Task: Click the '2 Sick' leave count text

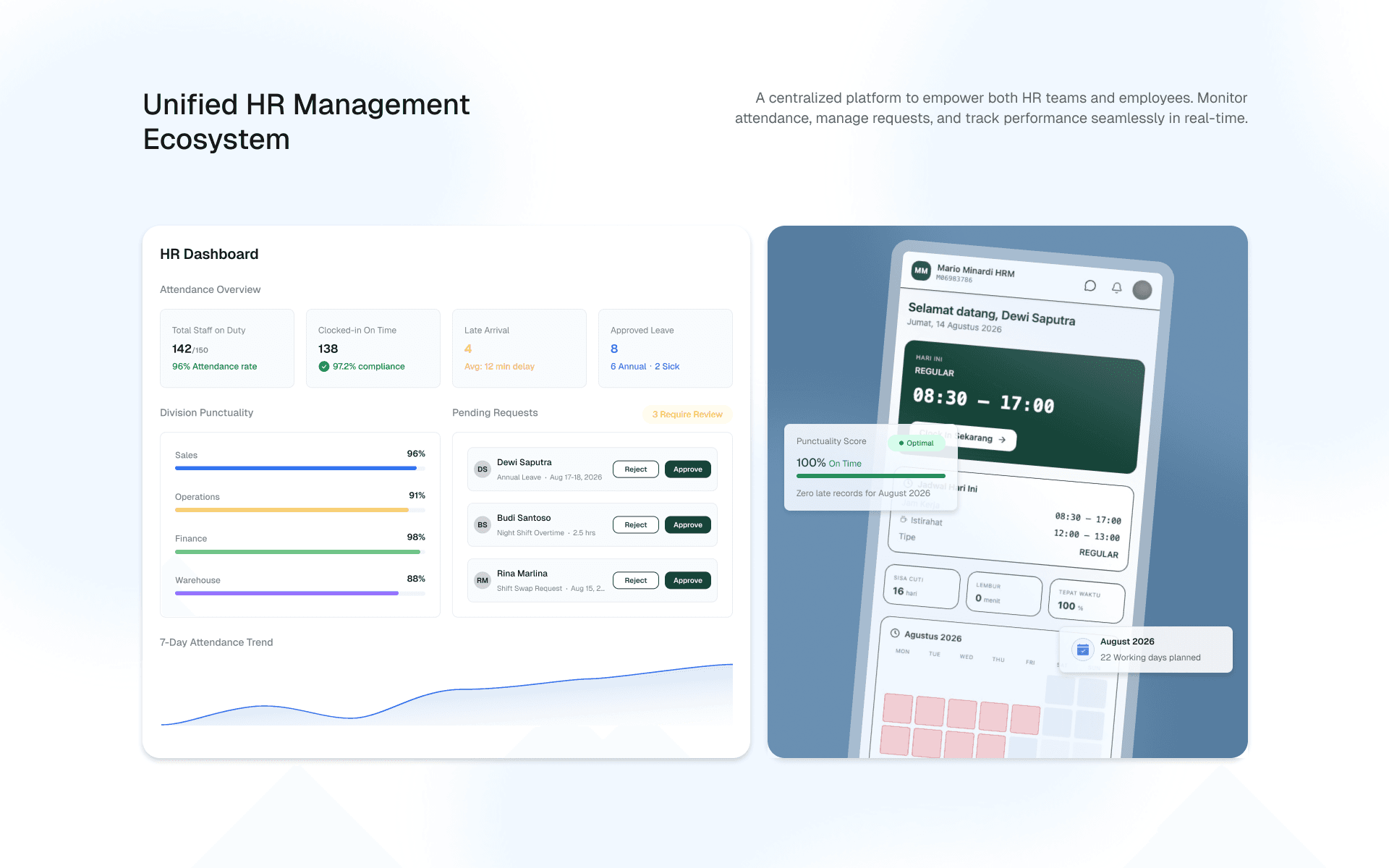Action: click(x=667, y=367)
